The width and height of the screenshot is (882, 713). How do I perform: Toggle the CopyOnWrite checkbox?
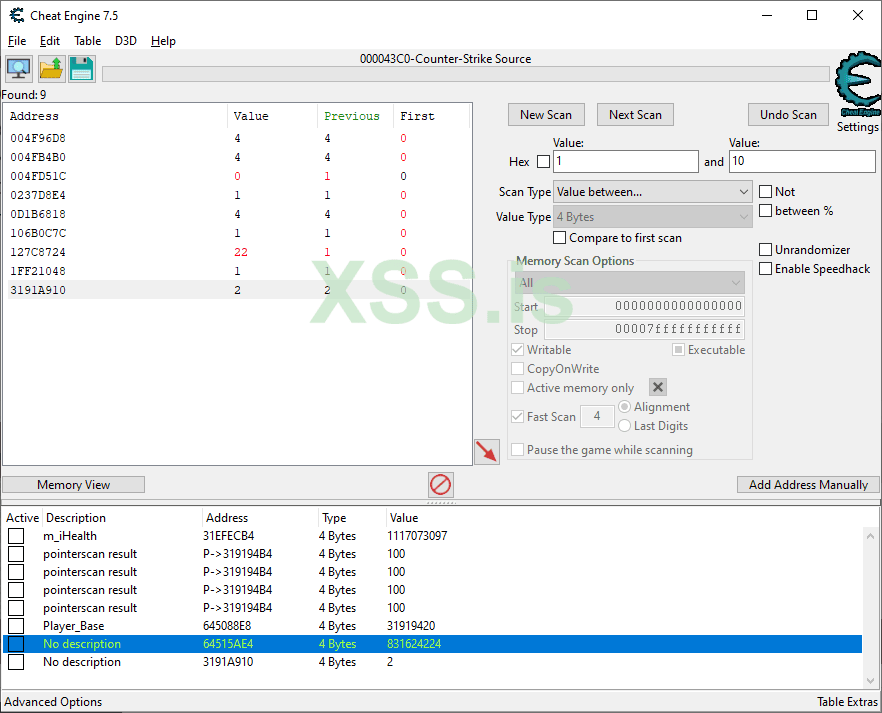[x=518, y=369]
